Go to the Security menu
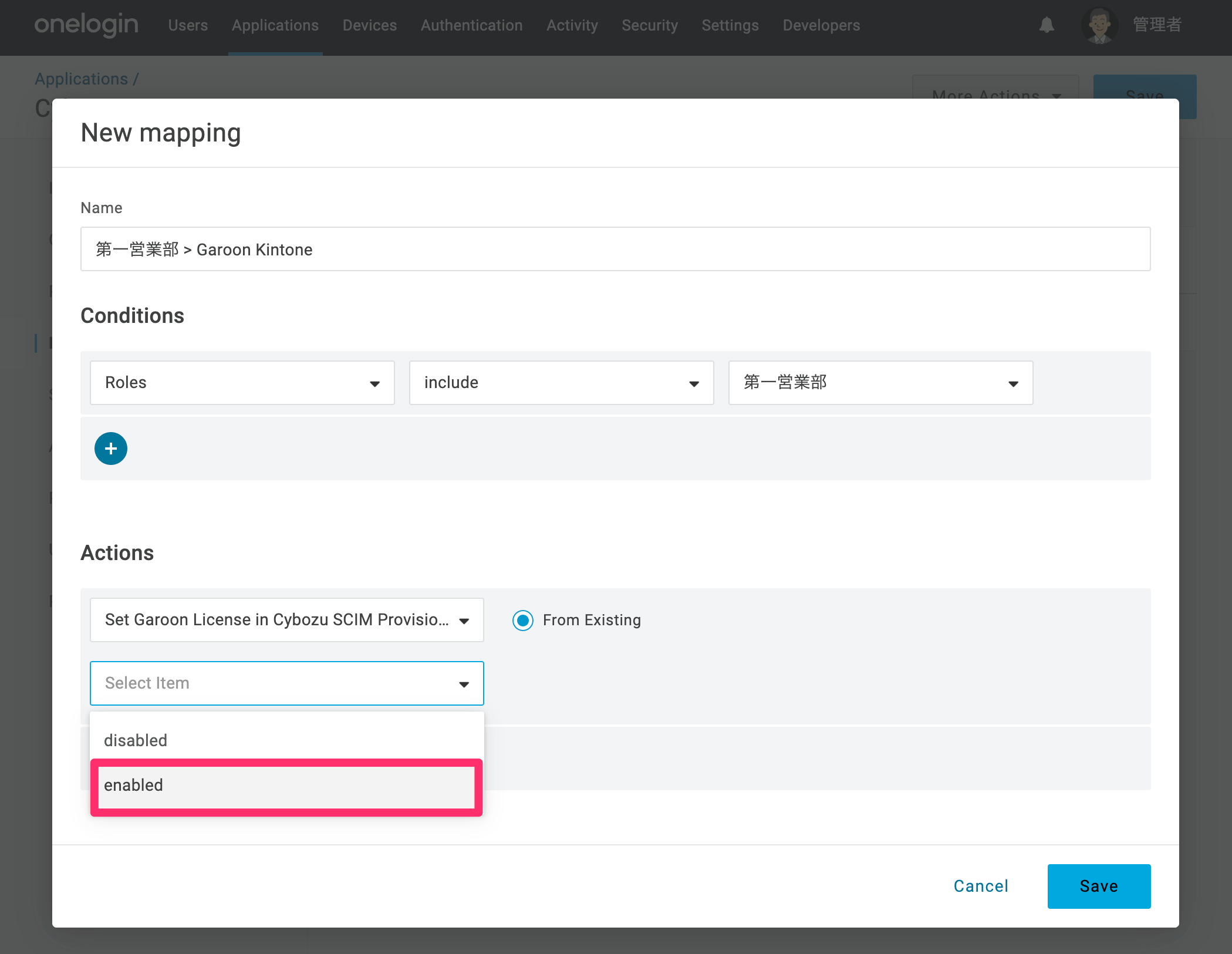1232x954 pixels. coord(650,25)
